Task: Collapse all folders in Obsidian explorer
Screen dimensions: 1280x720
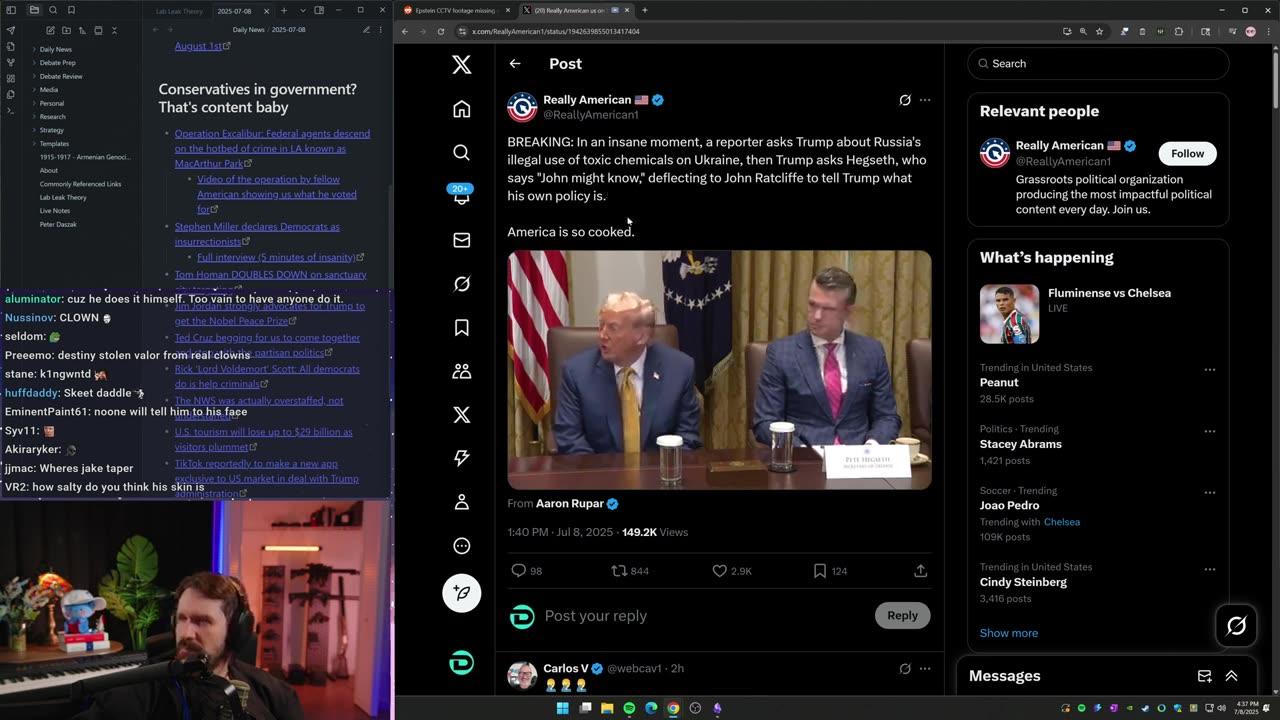Action: (114, 31)
